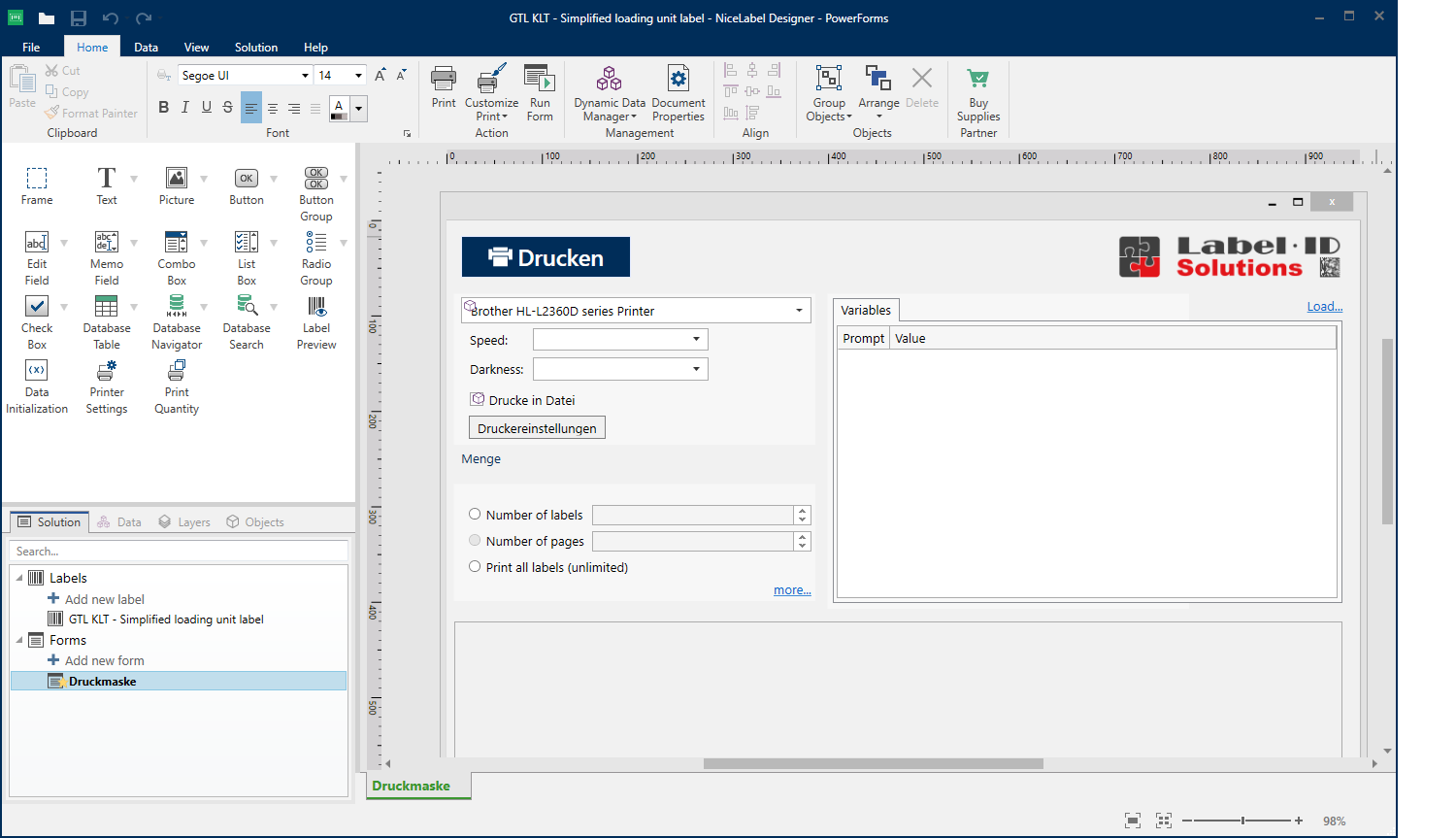
Task: Select the Memo Field tool
Action: (x=107, y=258)
